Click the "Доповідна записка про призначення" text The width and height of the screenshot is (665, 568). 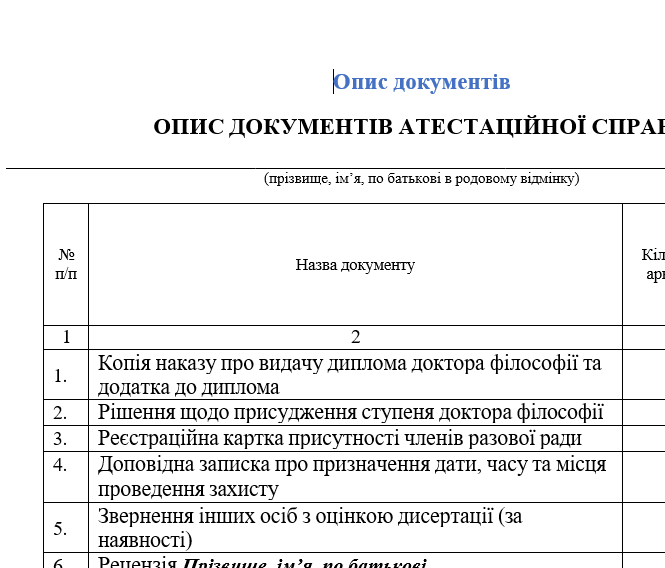[x=351, y=465]
